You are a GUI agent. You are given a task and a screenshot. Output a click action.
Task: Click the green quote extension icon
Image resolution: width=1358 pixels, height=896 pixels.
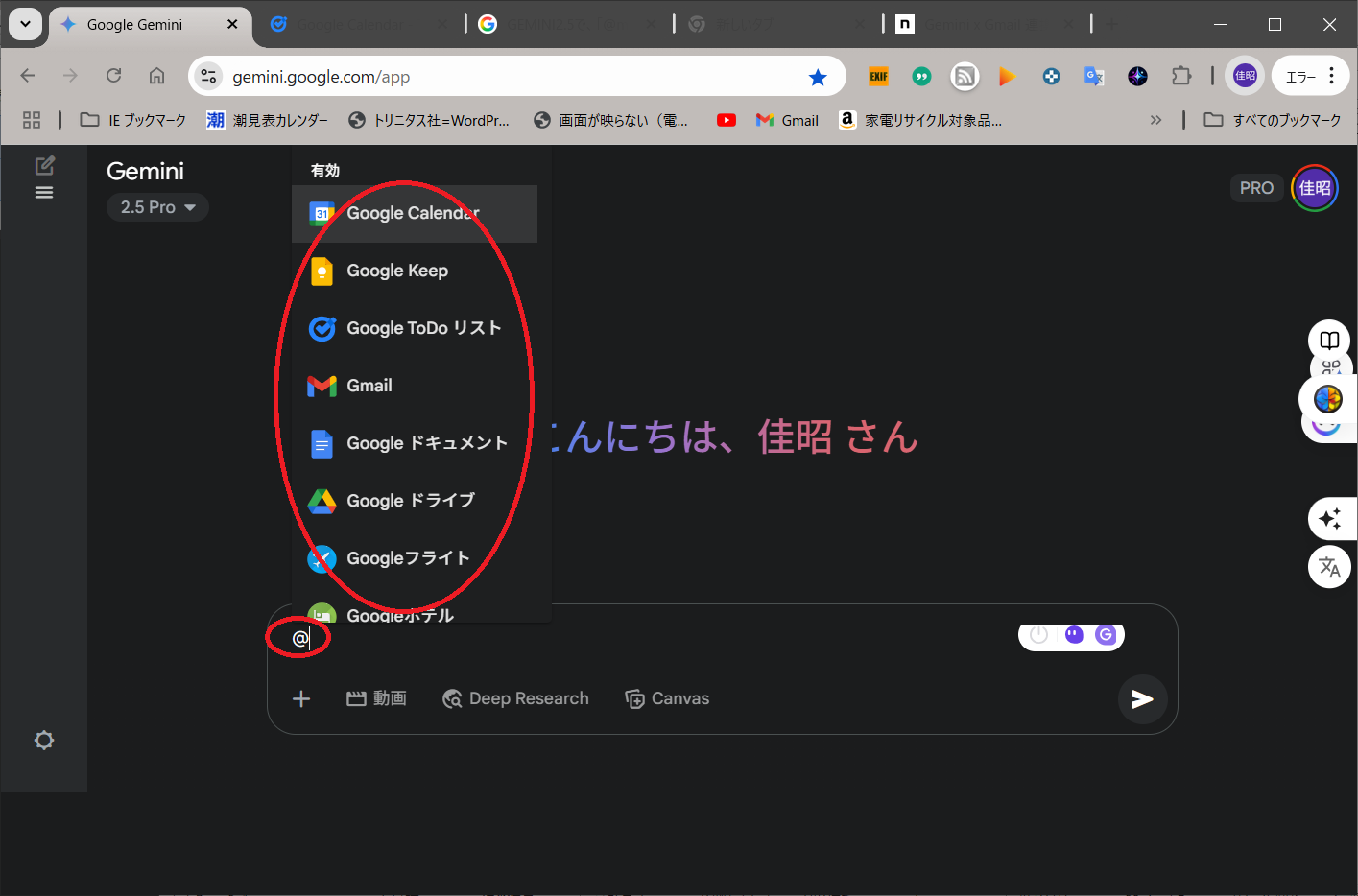(921, 76)
